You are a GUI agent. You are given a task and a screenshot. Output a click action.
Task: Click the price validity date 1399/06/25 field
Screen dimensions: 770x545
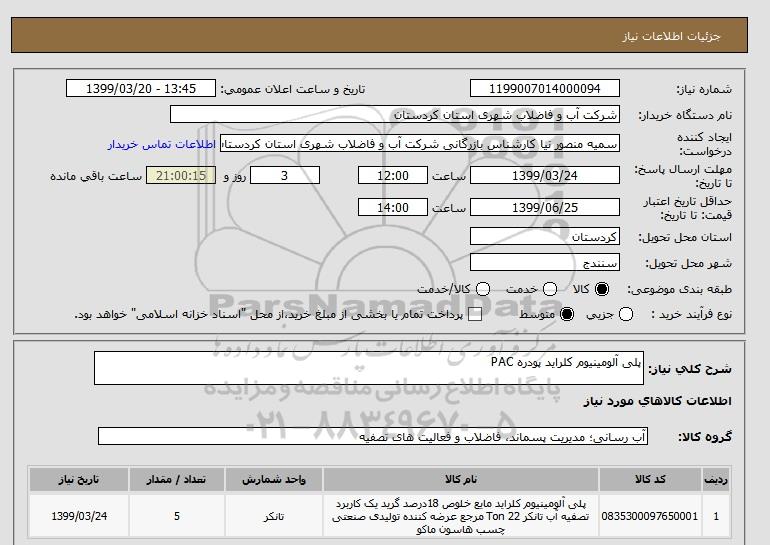(545, 208)
